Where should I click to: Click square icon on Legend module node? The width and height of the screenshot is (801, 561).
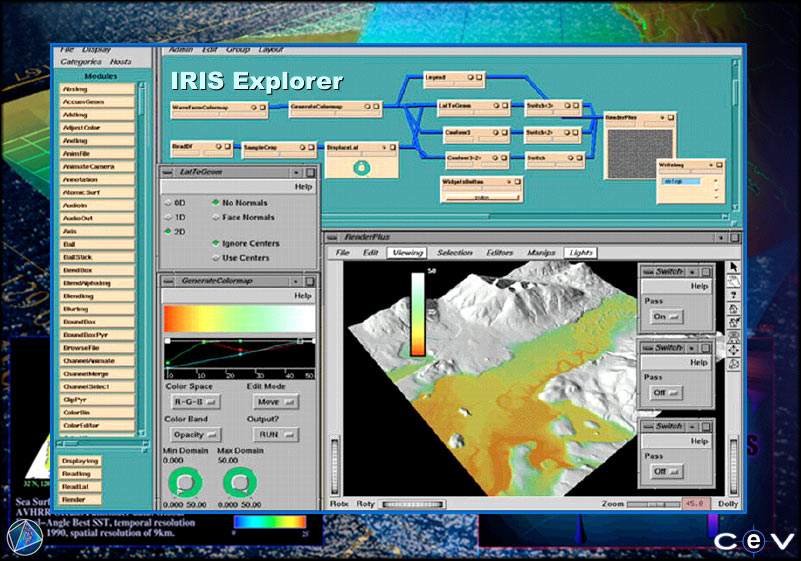coord(479,77)
